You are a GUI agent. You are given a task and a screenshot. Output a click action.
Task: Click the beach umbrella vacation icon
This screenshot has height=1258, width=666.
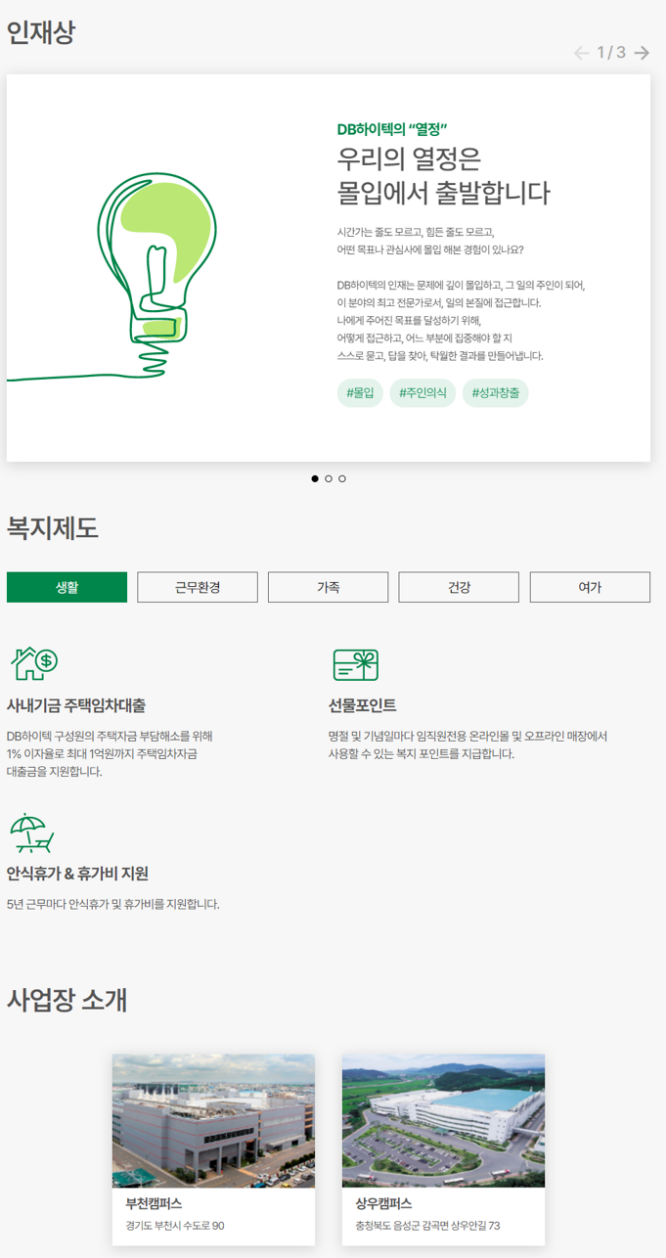click(x=31, y=832)
